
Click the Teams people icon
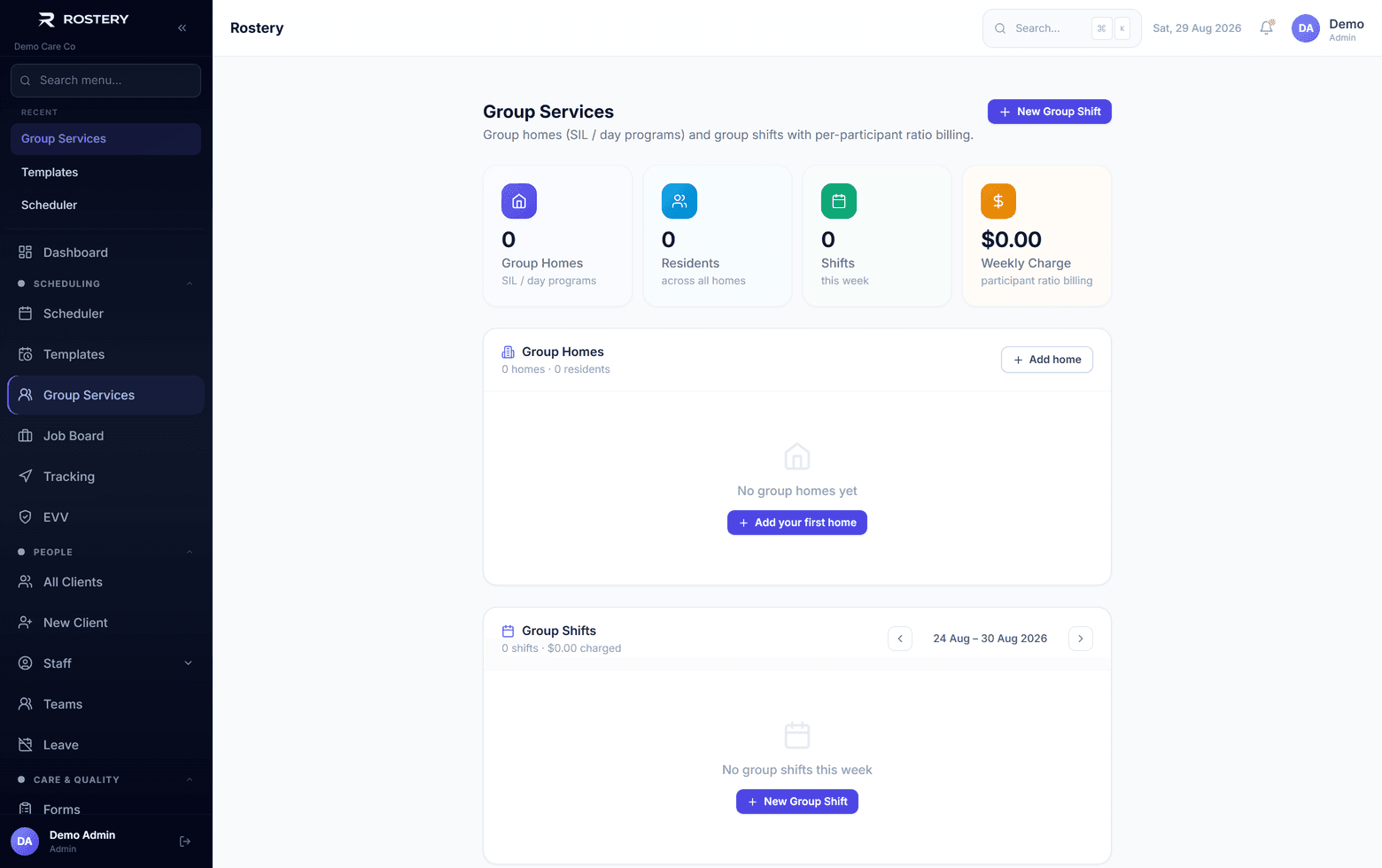tap(26, 704)
